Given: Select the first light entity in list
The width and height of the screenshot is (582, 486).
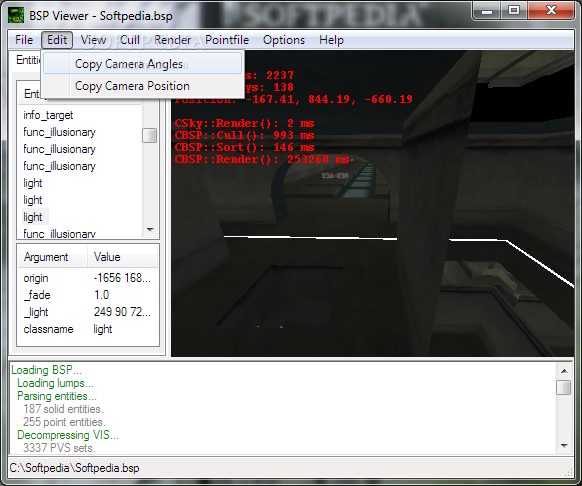Looking at the screenshot, I should point(33,183).
